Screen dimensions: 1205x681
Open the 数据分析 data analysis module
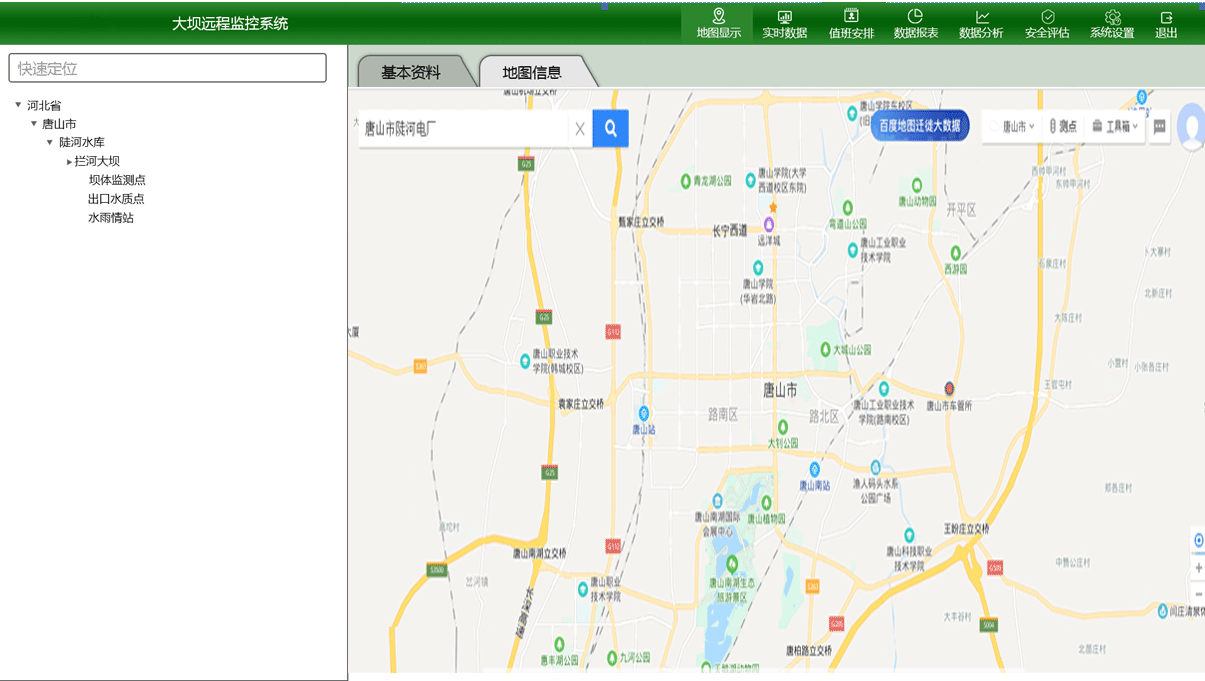pos(981,24)
